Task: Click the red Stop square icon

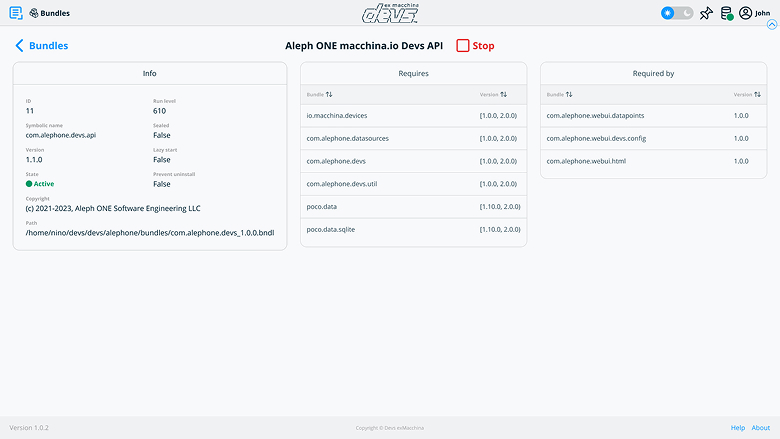Action: click(x=463, y=45)
